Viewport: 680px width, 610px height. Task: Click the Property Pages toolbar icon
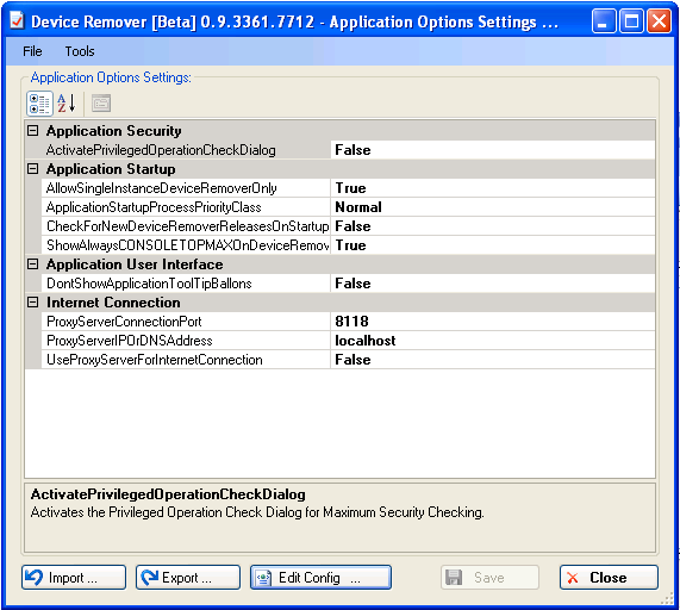tap(101, 103)
